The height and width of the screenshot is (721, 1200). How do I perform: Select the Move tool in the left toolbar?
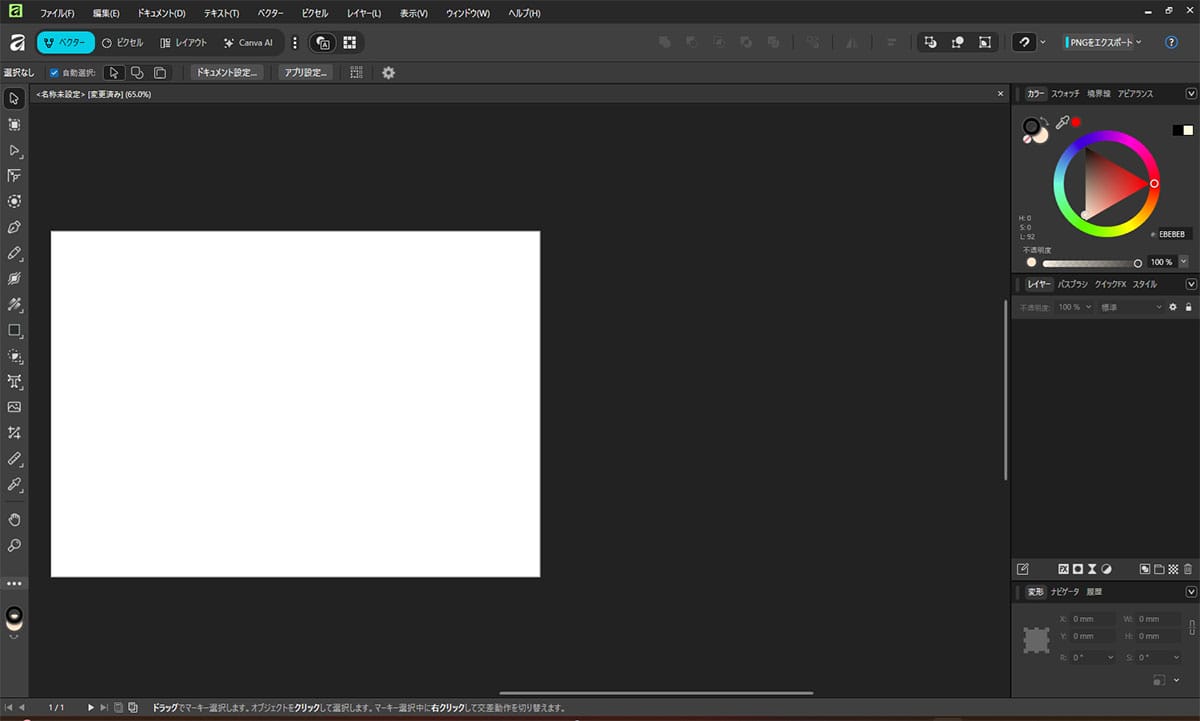point(14,98)
